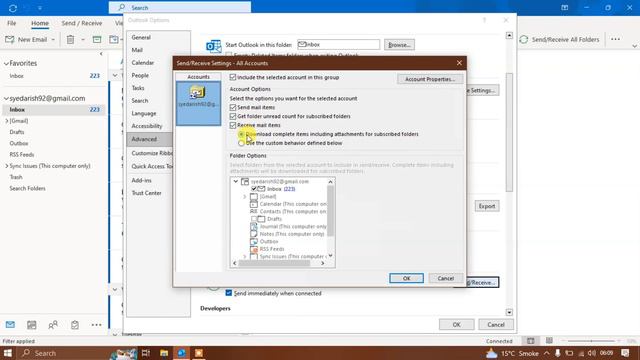Click Account Properties button
The width and height of the screenshot is (640, 360).
(430, 79)
